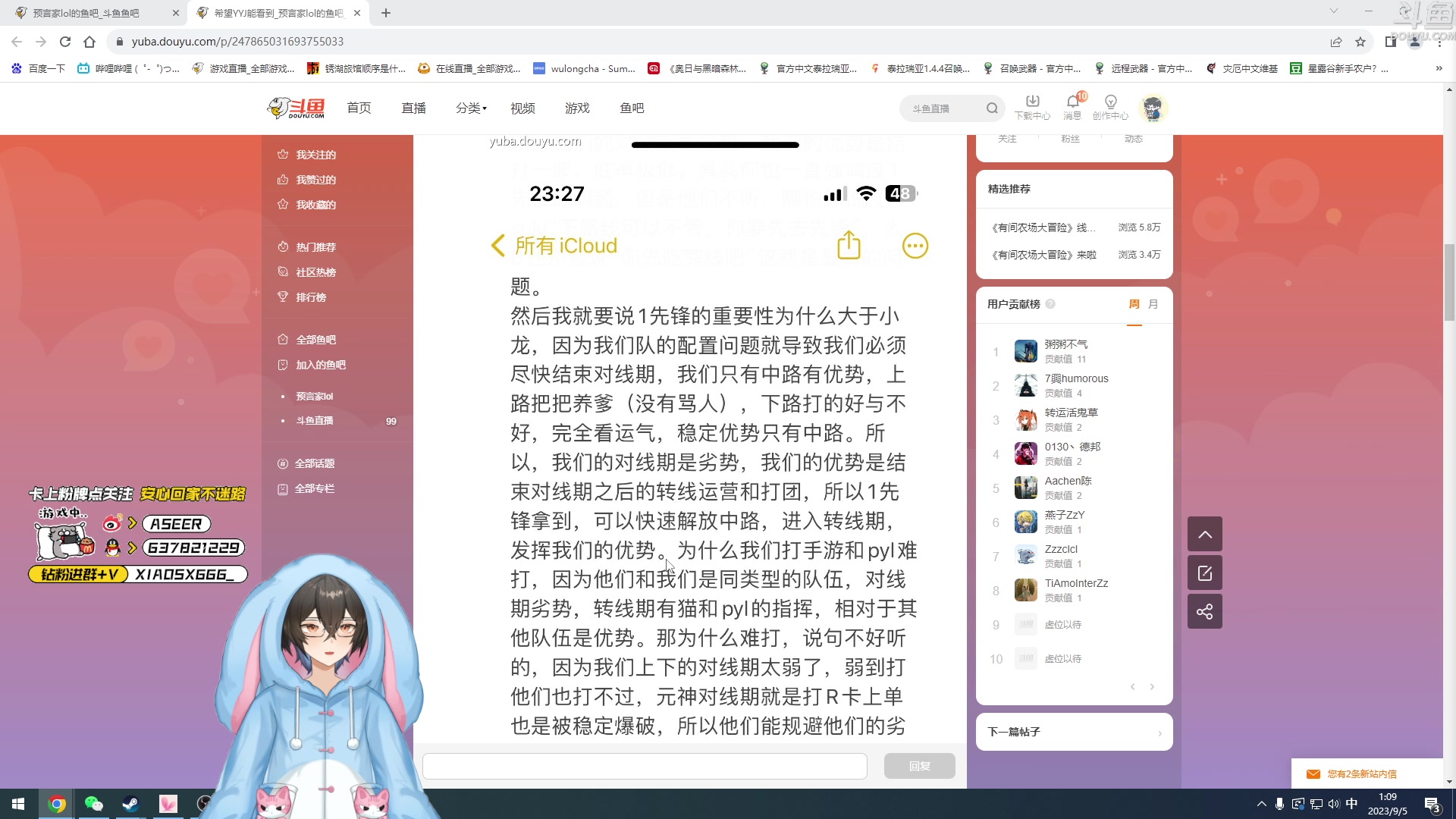This screenshot has width=1456, height=819.
Task: Click the browser address bar
Action: [x=713, y=42]
